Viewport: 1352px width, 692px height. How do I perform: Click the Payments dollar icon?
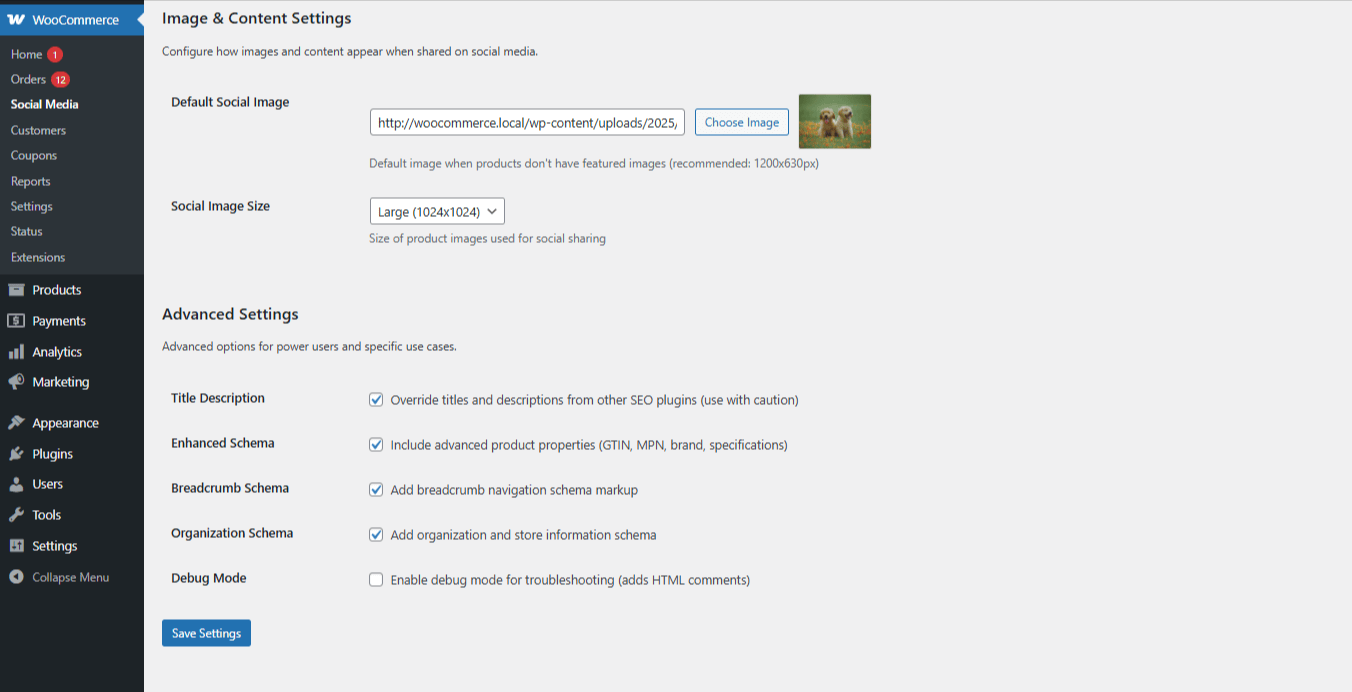click(16, 321)
